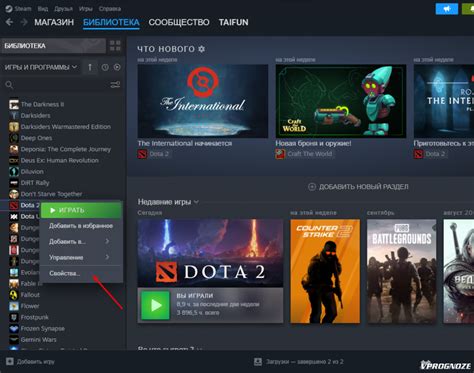This screenshot has width=474, height=373.
Task: Click the DiRT Rally game icon
Action: coord(14,183)
